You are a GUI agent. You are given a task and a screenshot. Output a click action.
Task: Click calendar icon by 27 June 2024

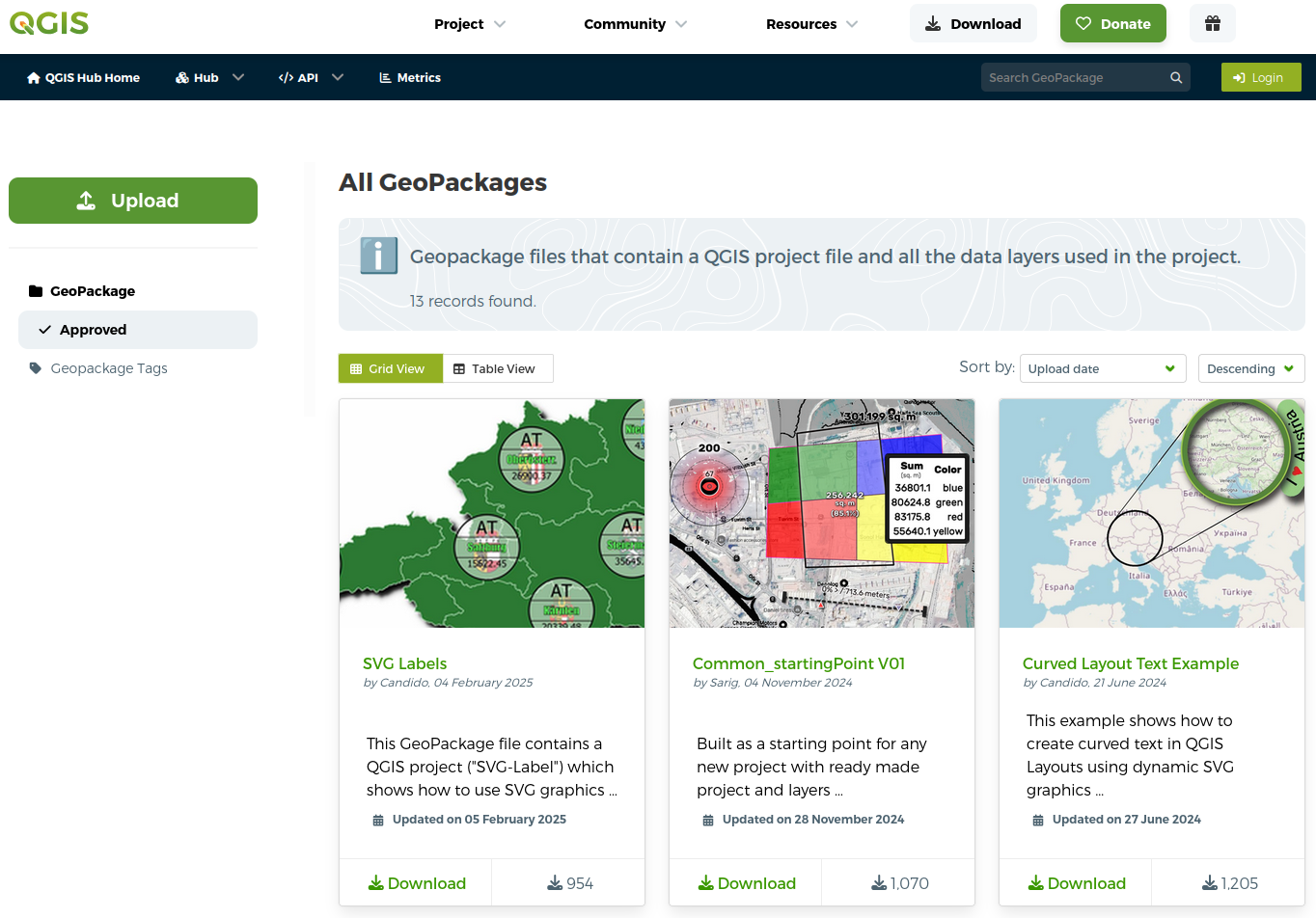click(x=1038, y=821)
